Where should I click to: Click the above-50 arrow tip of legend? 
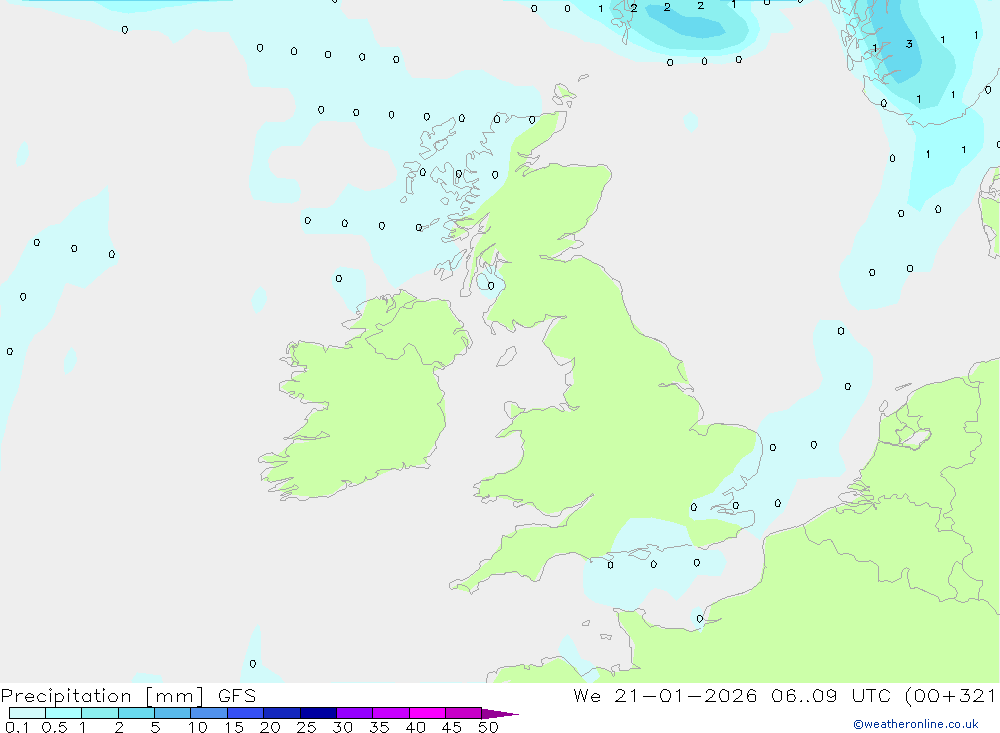point(500,714)
